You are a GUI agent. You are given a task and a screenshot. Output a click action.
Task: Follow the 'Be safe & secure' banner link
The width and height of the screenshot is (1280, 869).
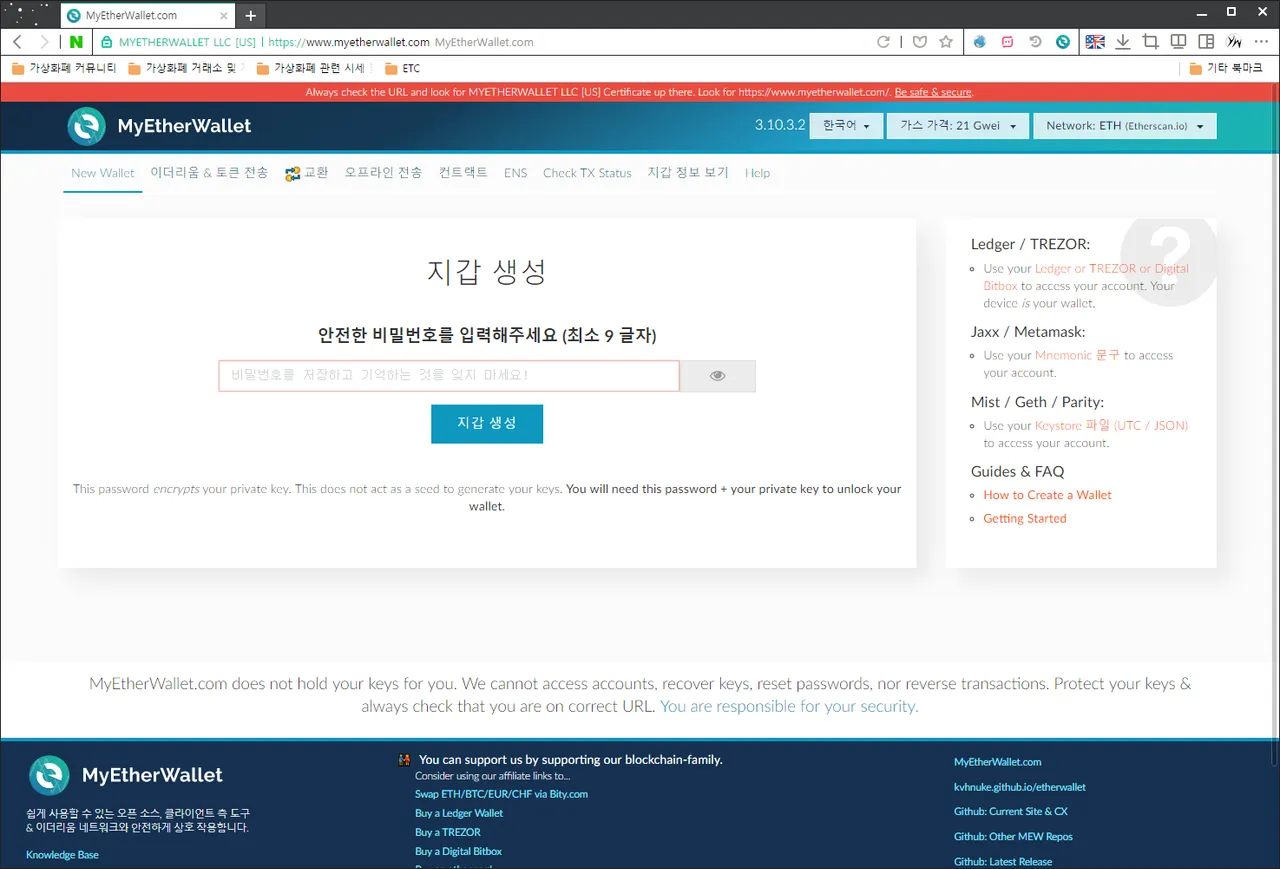tap(932, 92)
